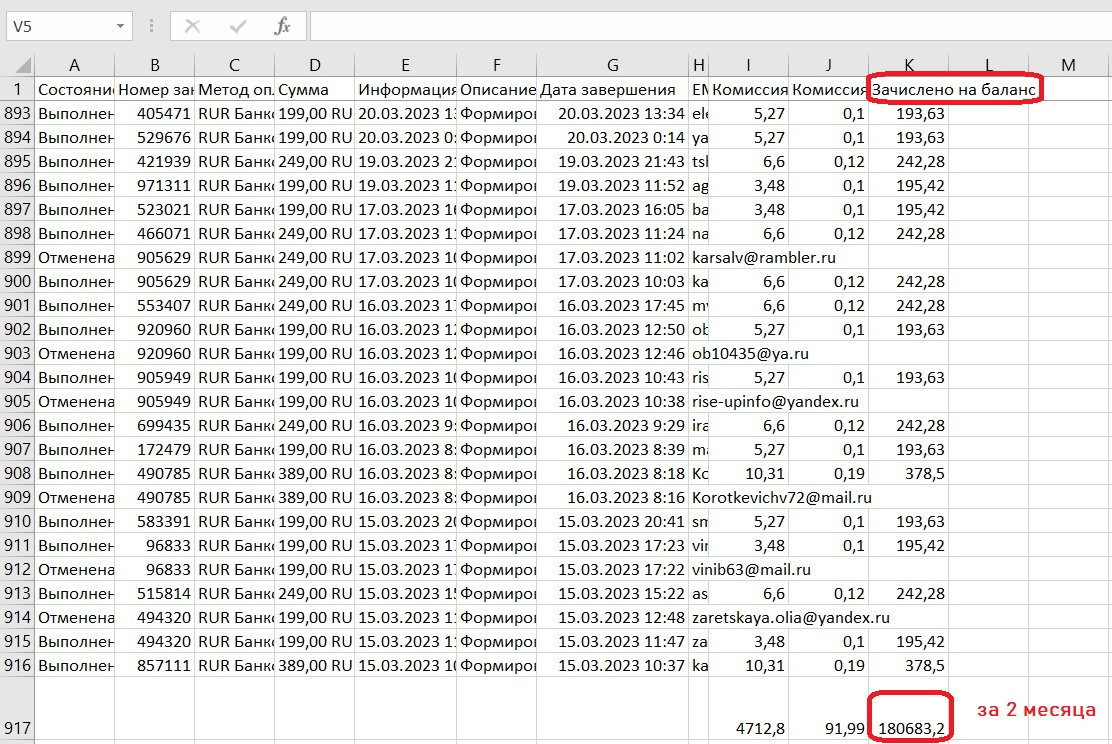Click order number cell 583391
The image size is (1112, 744).
tap(155, 521)
